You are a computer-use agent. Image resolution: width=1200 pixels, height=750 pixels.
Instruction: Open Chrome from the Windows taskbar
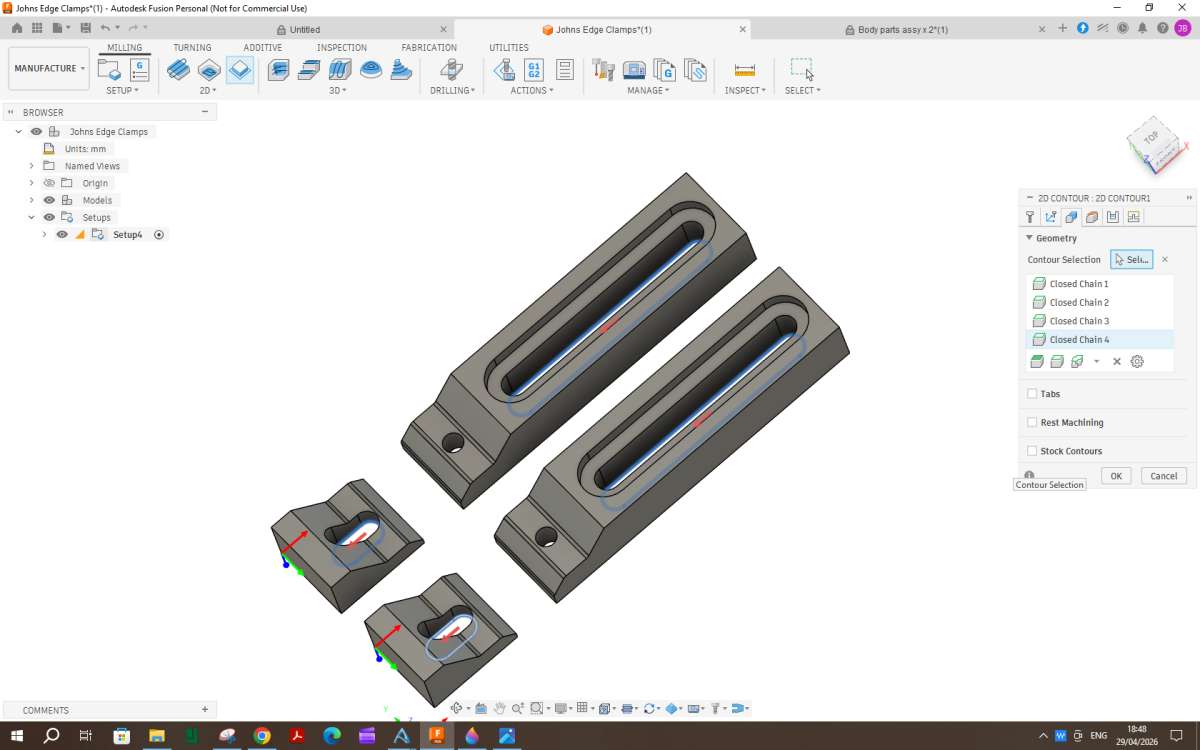coord(262,736)
